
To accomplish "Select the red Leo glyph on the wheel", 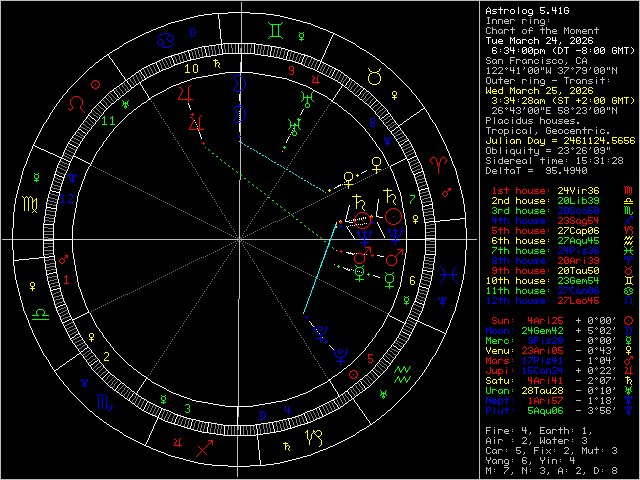I will [76, 103].
